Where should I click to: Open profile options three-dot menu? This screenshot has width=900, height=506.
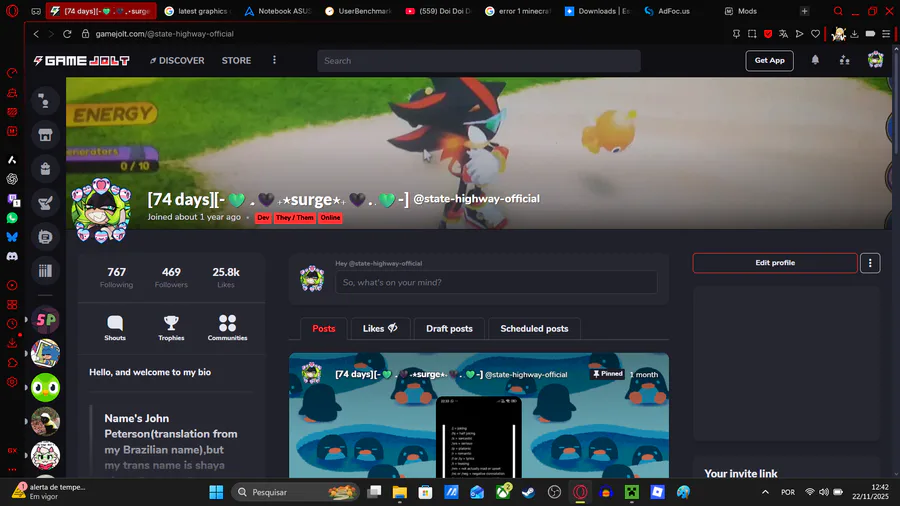click(870, 263)
